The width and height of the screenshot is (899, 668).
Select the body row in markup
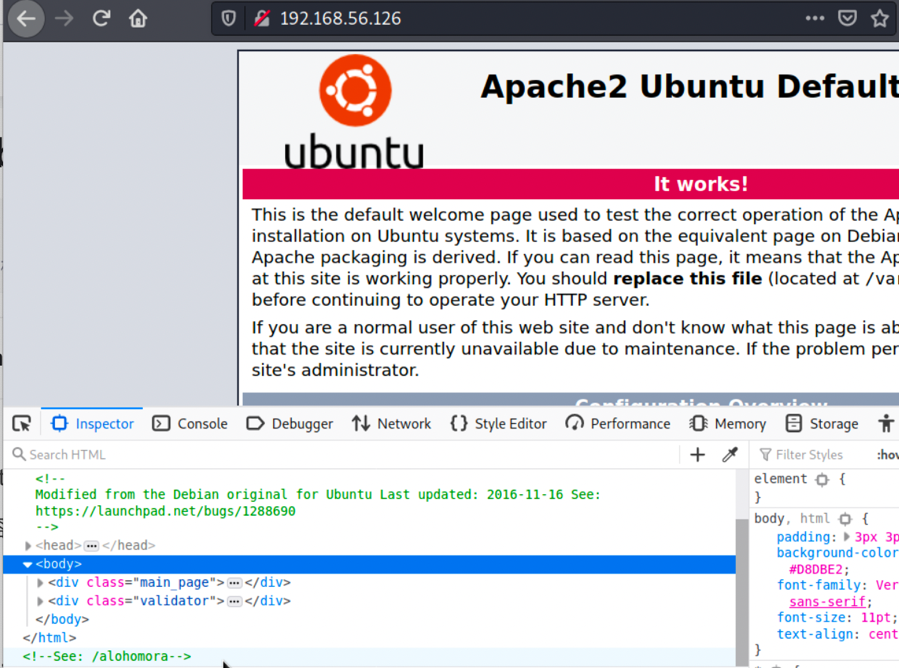pos(369,564)
